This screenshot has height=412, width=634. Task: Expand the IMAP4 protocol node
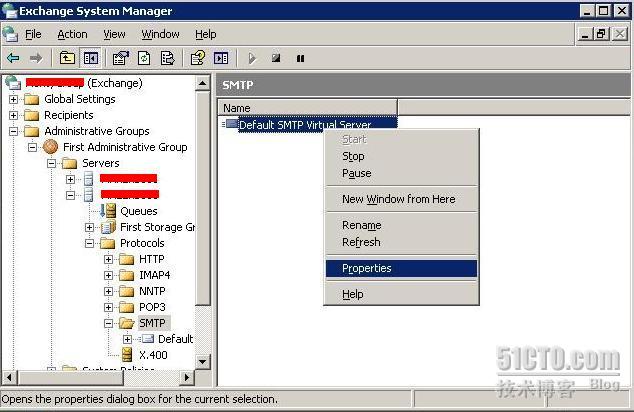pyautogui.click(x=108, y=275)
